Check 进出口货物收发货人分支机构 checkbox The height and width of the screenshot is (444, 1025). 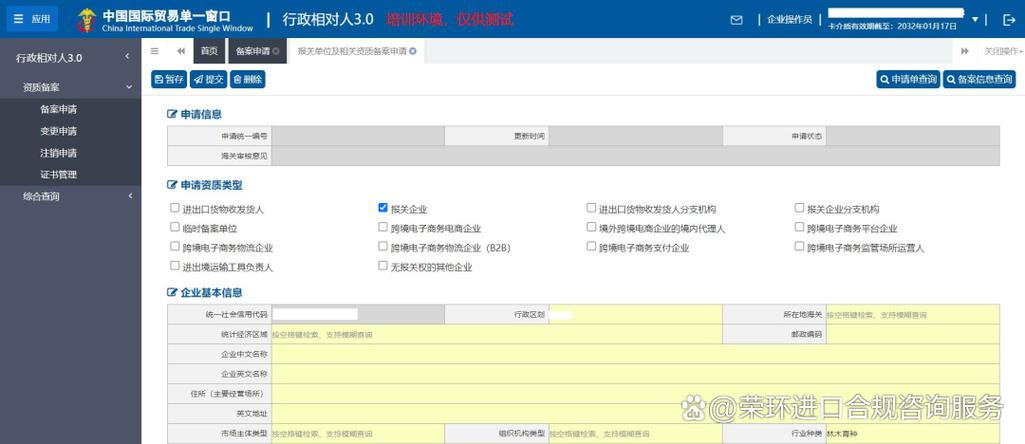coord(591,208)
